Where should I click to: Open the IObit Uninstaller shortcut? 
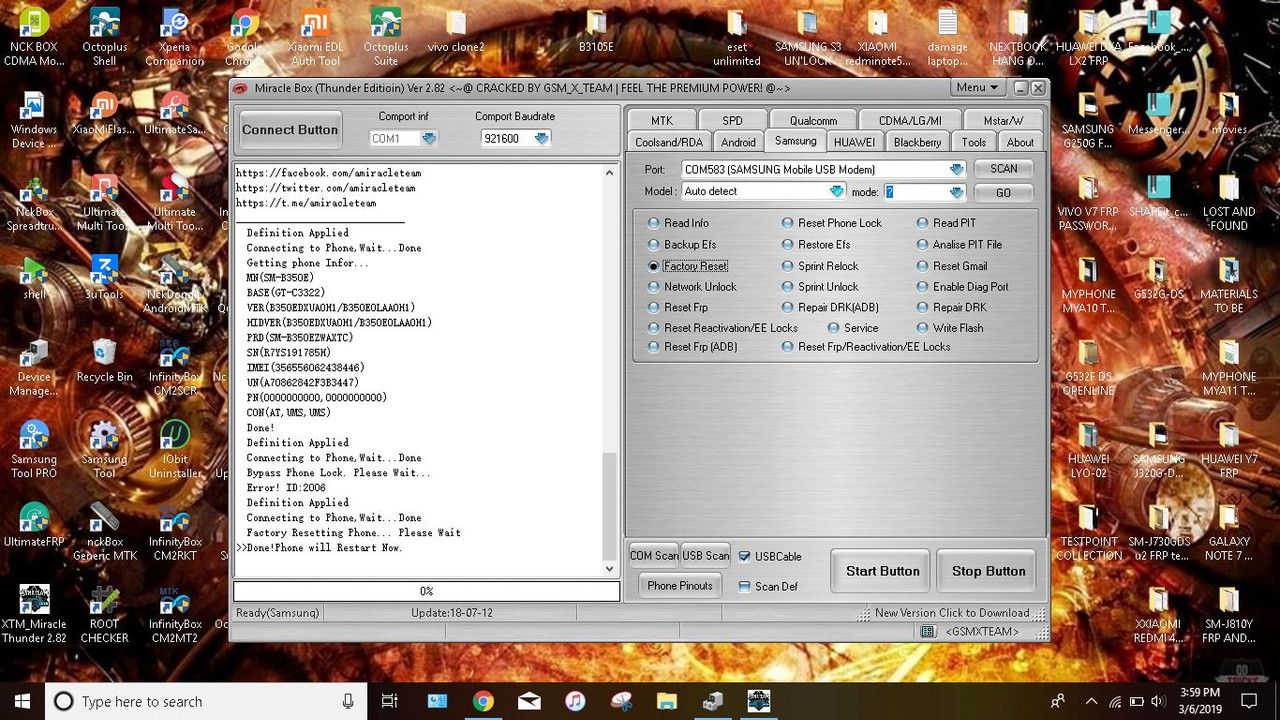click(175, 450)
